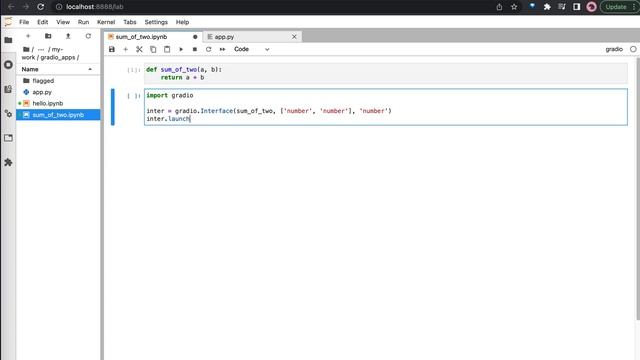Open the browser Extensions puzzle icon
The image size is (640, 360).
(x=547, y=7)
